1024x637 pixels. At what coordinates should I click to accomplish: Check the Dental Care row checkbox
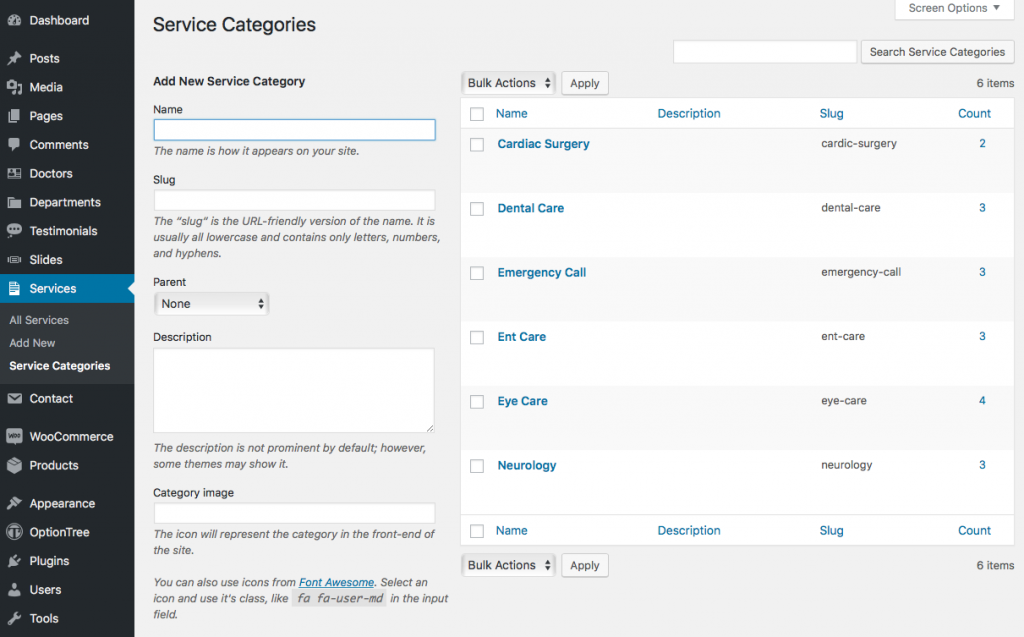point(477,208)
